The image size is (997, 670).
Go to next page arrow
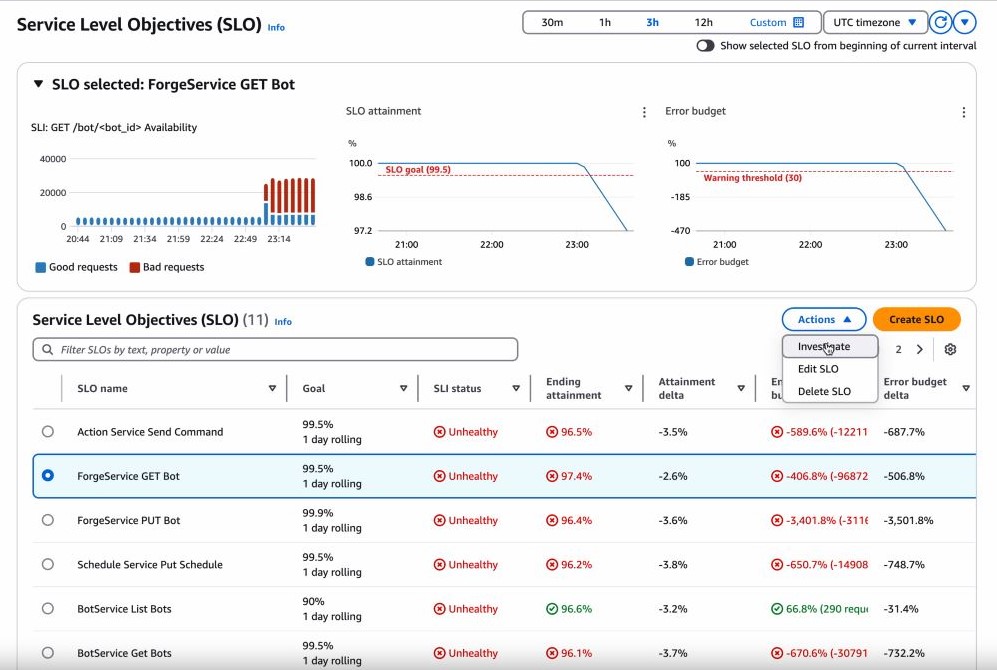[920, 349]
